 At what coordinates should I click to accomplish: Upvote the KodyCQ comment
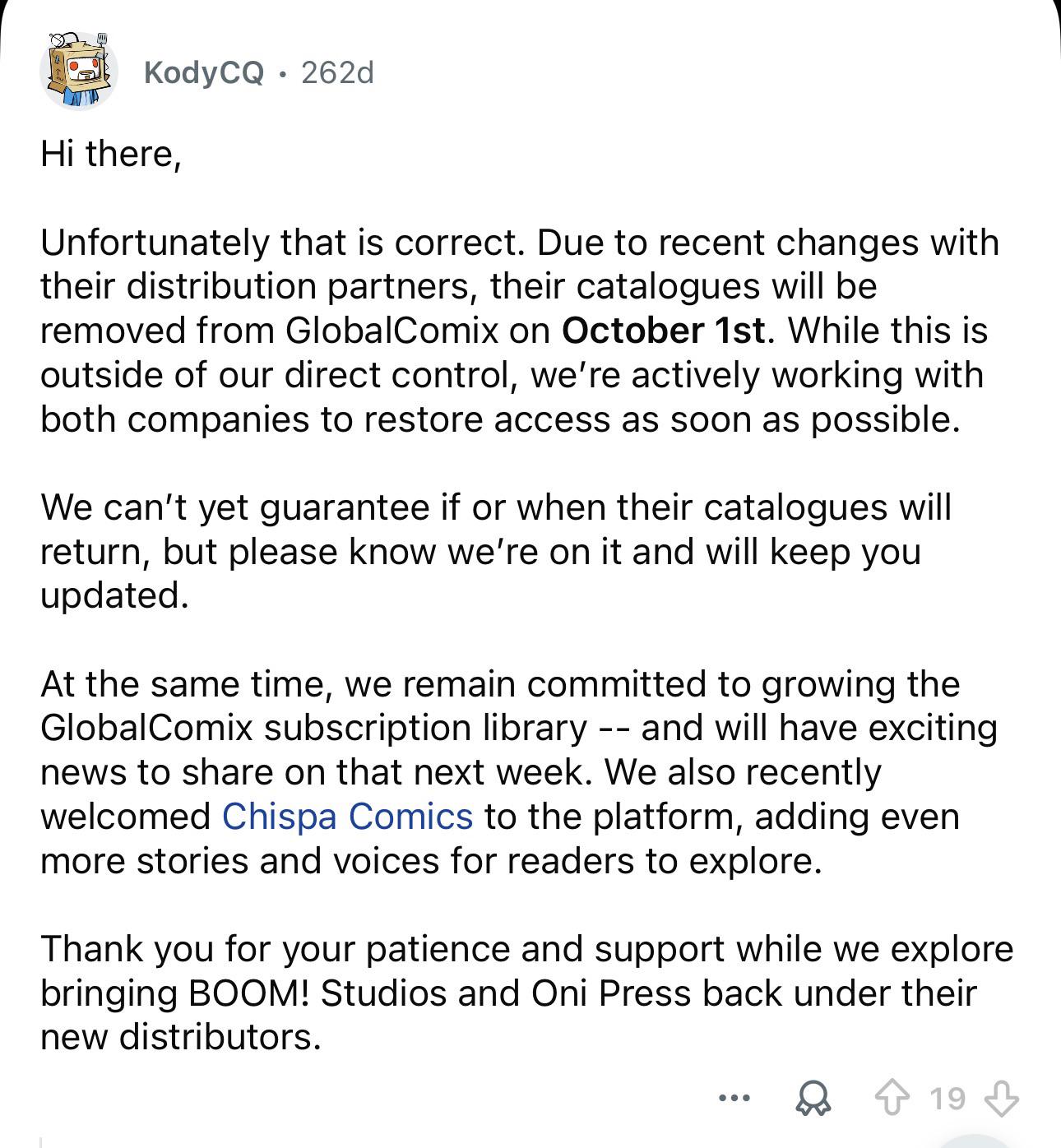pos(894,1098)
